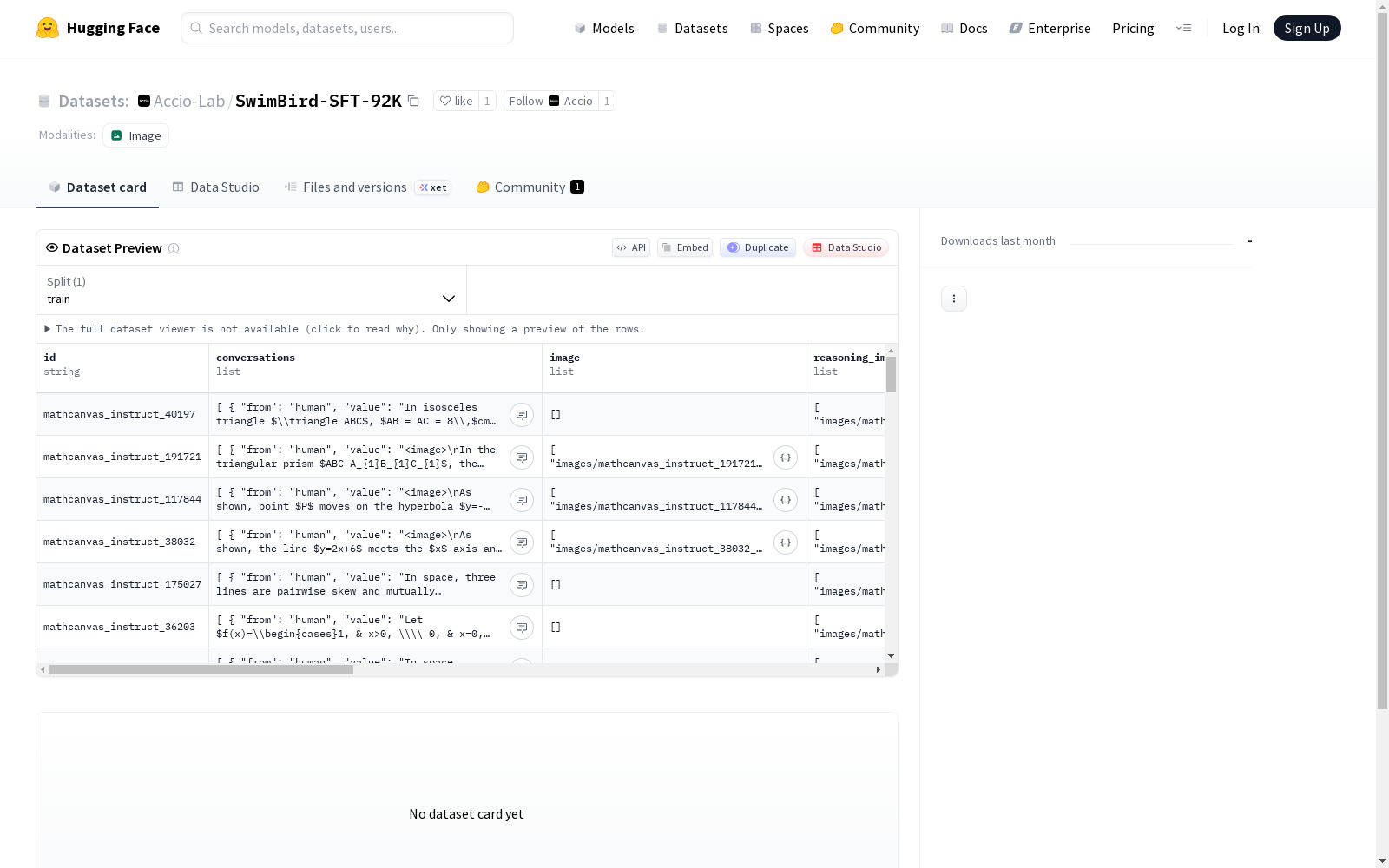Open the Models page from navigation
The width and height of the screenshot is (1389, 868).
(604, 29)
